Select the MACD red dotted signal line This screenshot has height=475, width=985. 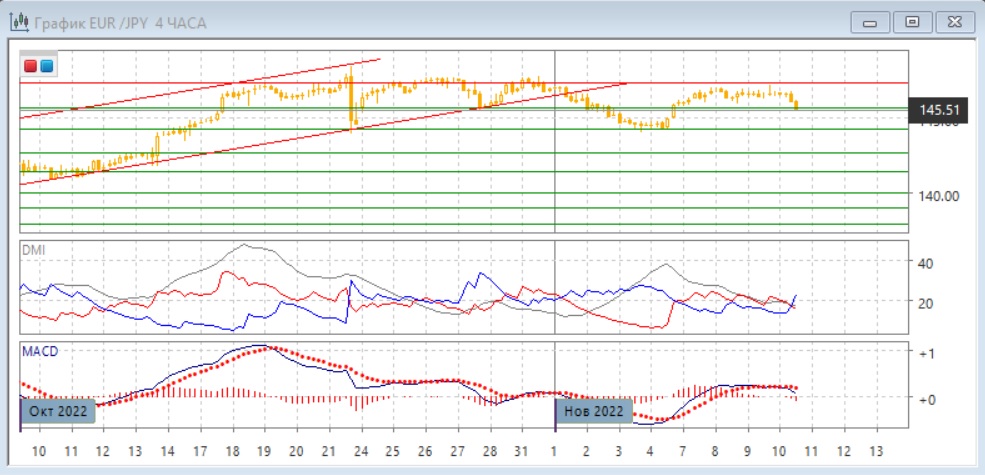(300, 359)
